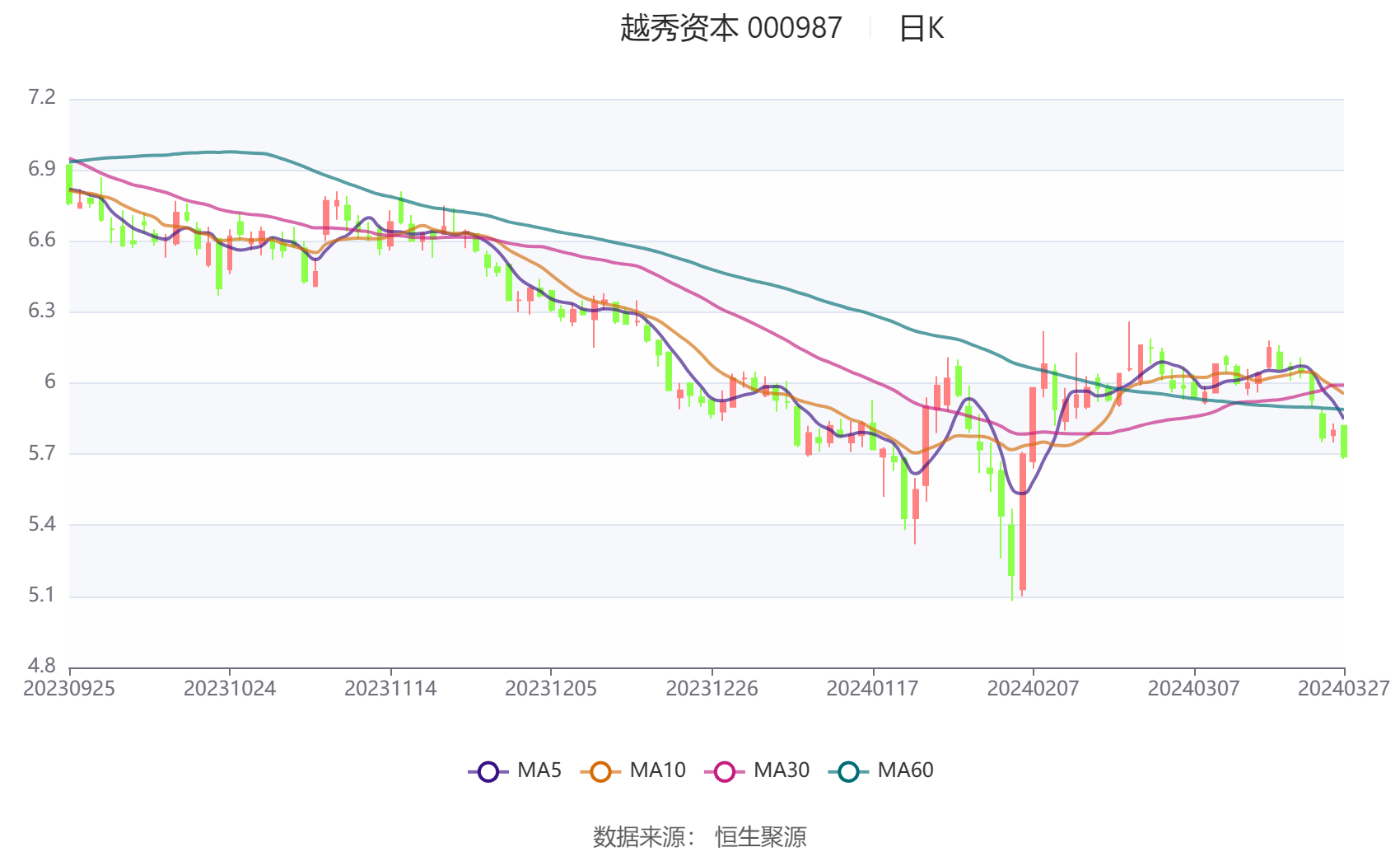The height and width of the screenshot is (852, 1400).
Task: Click the 20231024 date axis label
Action: (x=230, y=689)
